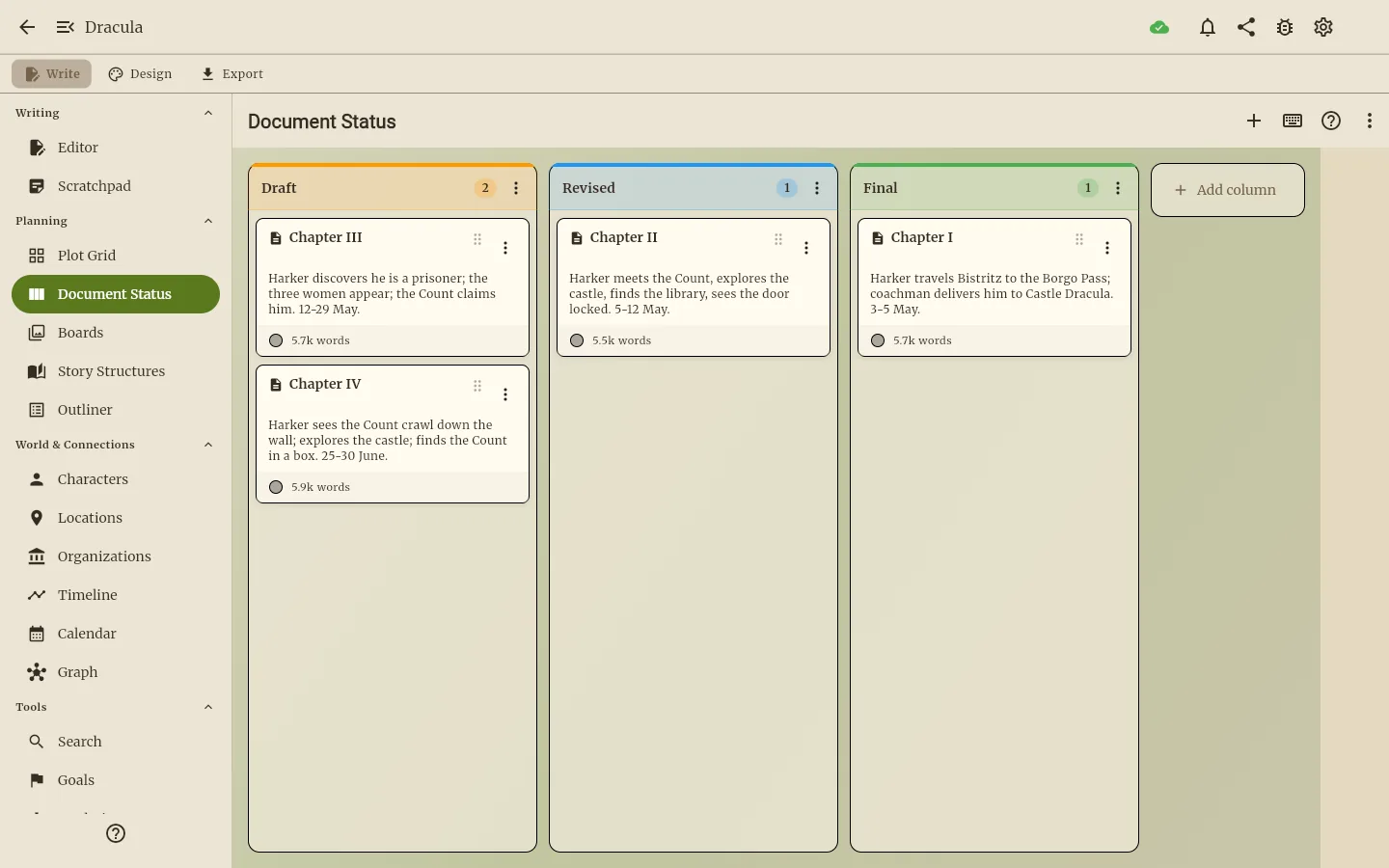The width and height of the screenshot is (1389, 868).
Task: Click the sidebar bottom help icon
Action: pos(116,833)
